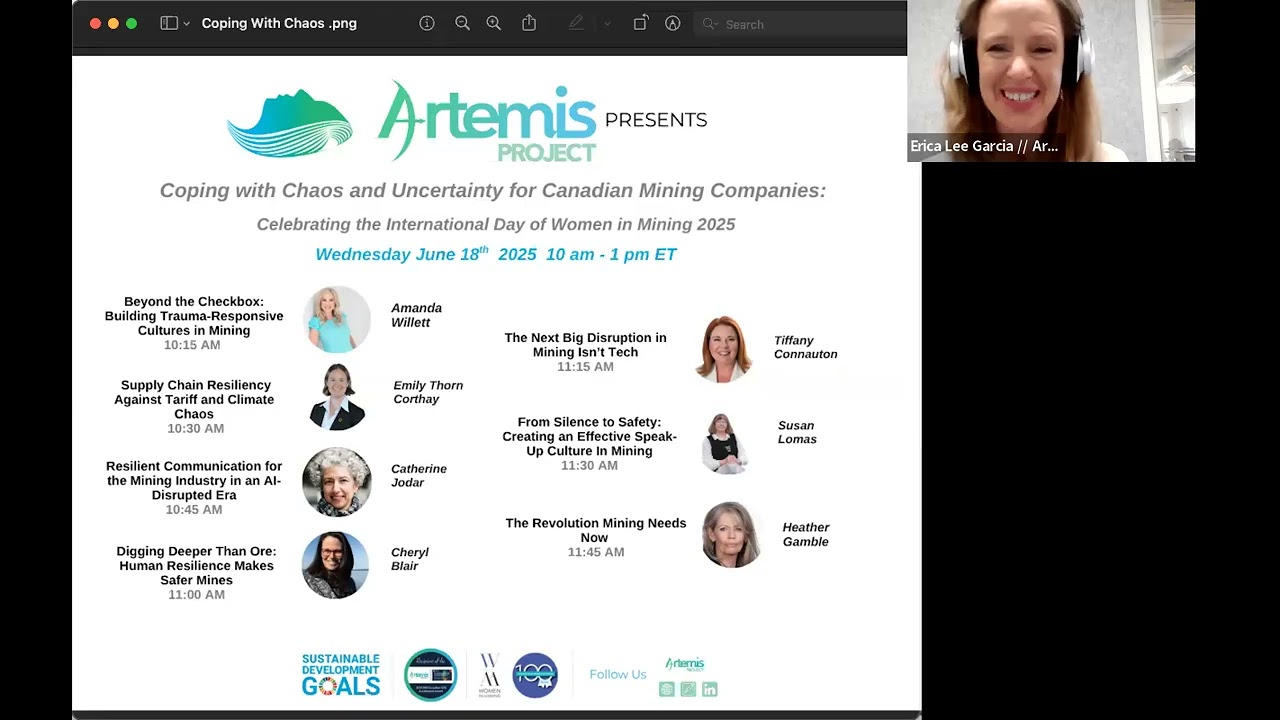Click the Beyond the Checkbox session title
This screenshot has height=720, width=1280.
coord(194,316)
